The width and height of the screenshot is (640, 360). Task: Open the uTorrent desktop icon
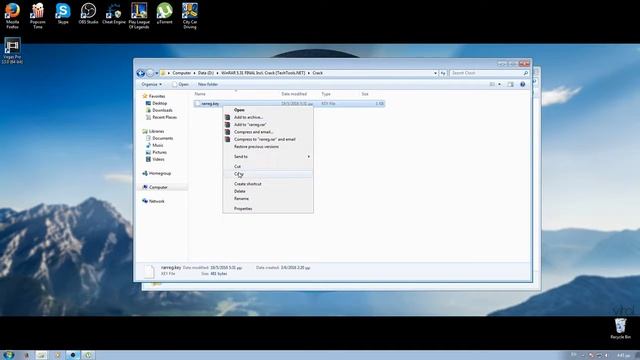click(x=164, y=13)
